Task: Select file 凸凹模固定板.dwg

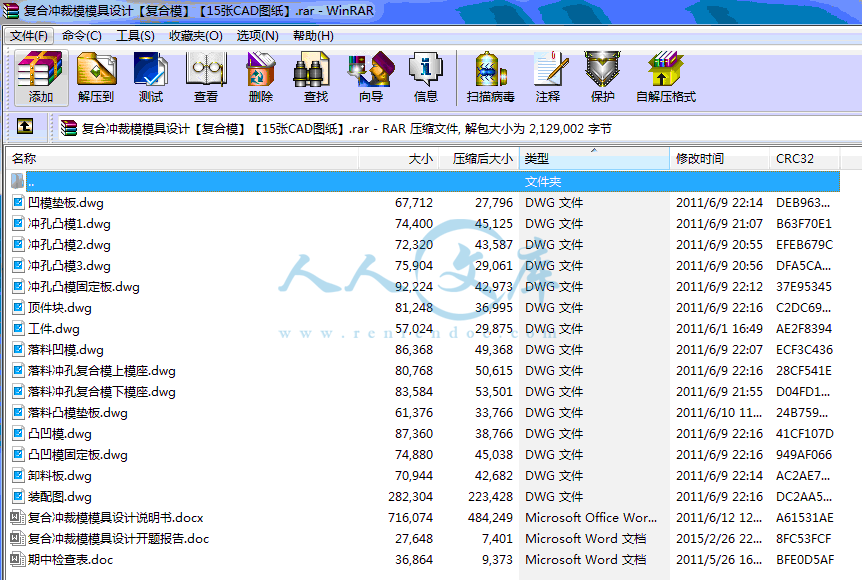Action: [78, 455]
